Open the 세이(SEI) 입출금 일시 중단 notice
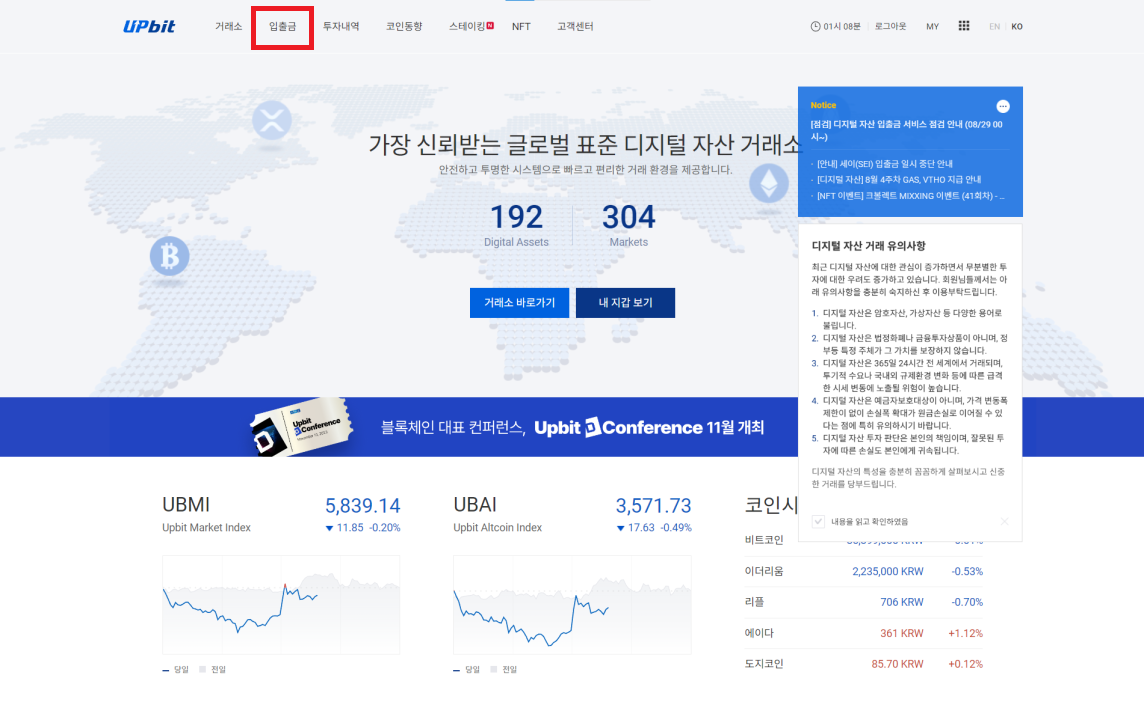 pyautogui.click(x=884, y=164)
